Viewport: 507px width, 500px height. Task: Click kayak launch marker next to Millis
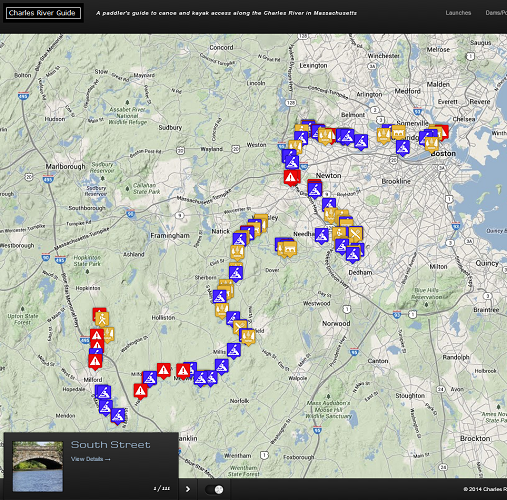234,350
